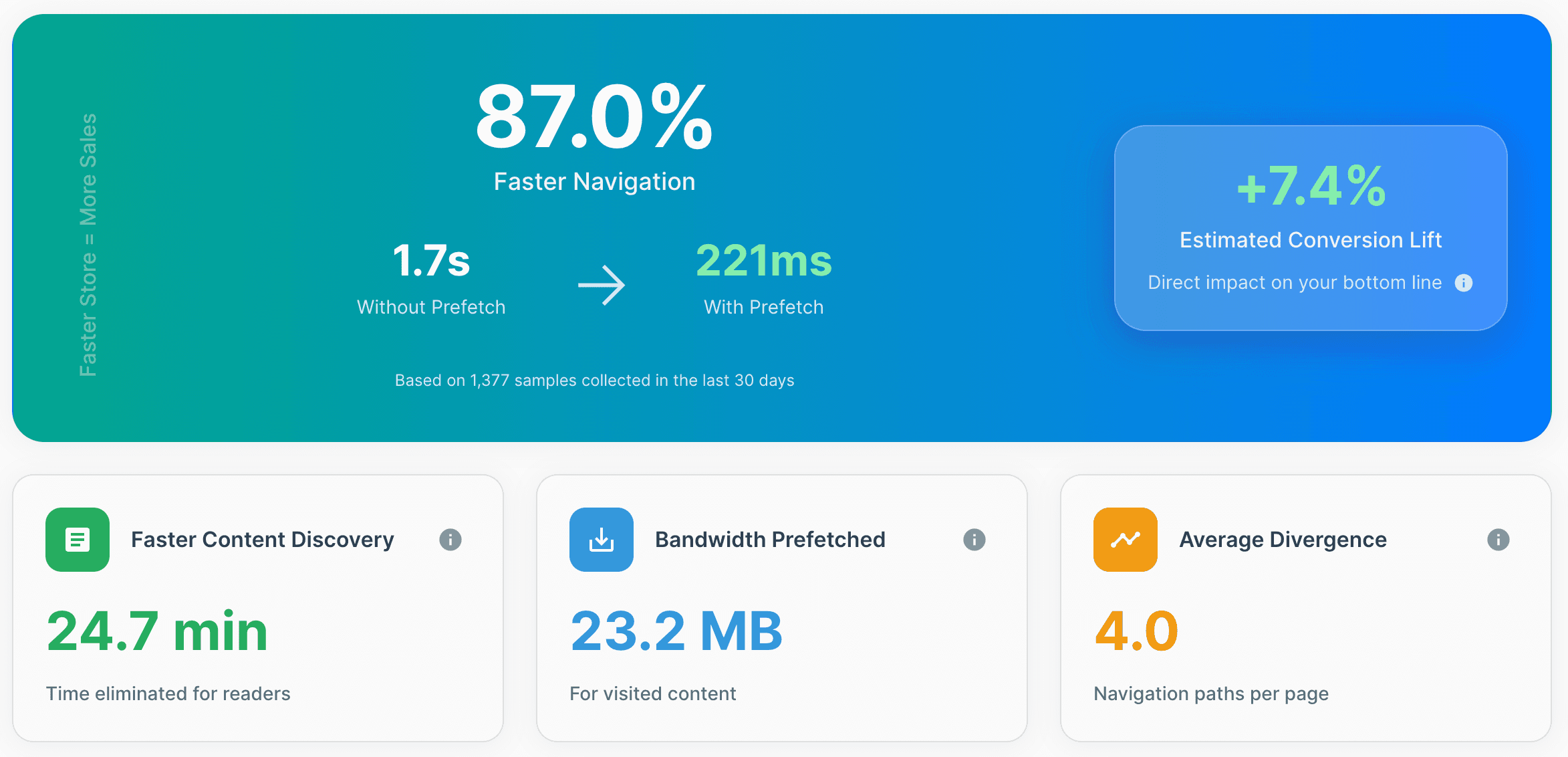Select the +7.4% conversion lift value
The image size is (1568, 757).
(1310, 189)
